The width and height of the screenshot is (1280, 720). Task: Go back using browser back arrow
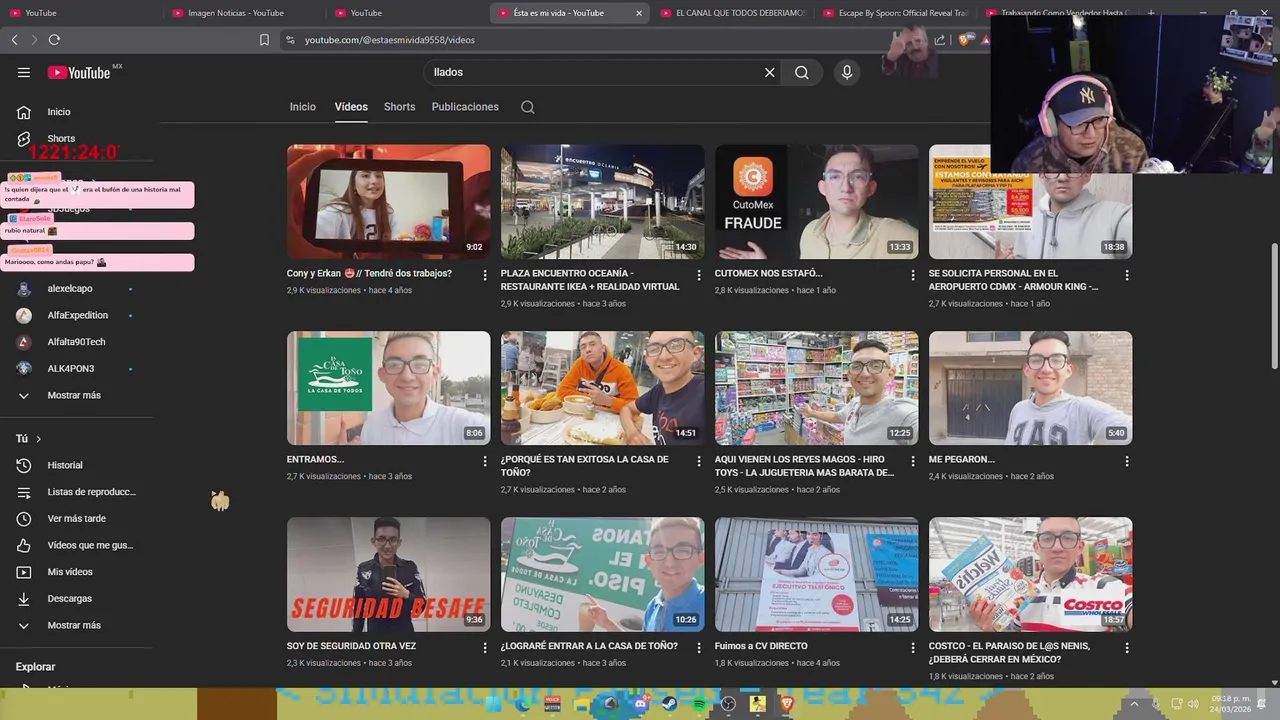tap(14, 40)
